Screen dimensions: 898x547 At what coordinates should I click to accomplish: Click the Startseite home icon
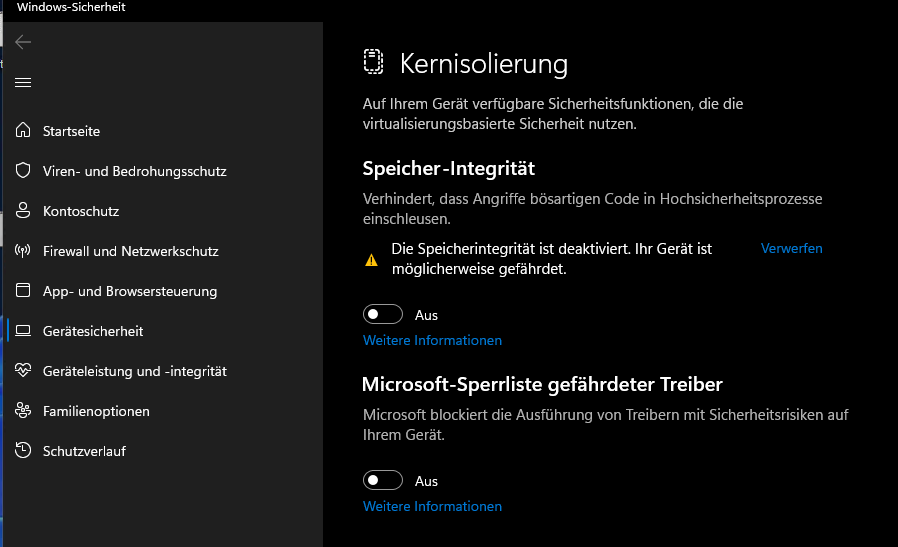(23, 130)
